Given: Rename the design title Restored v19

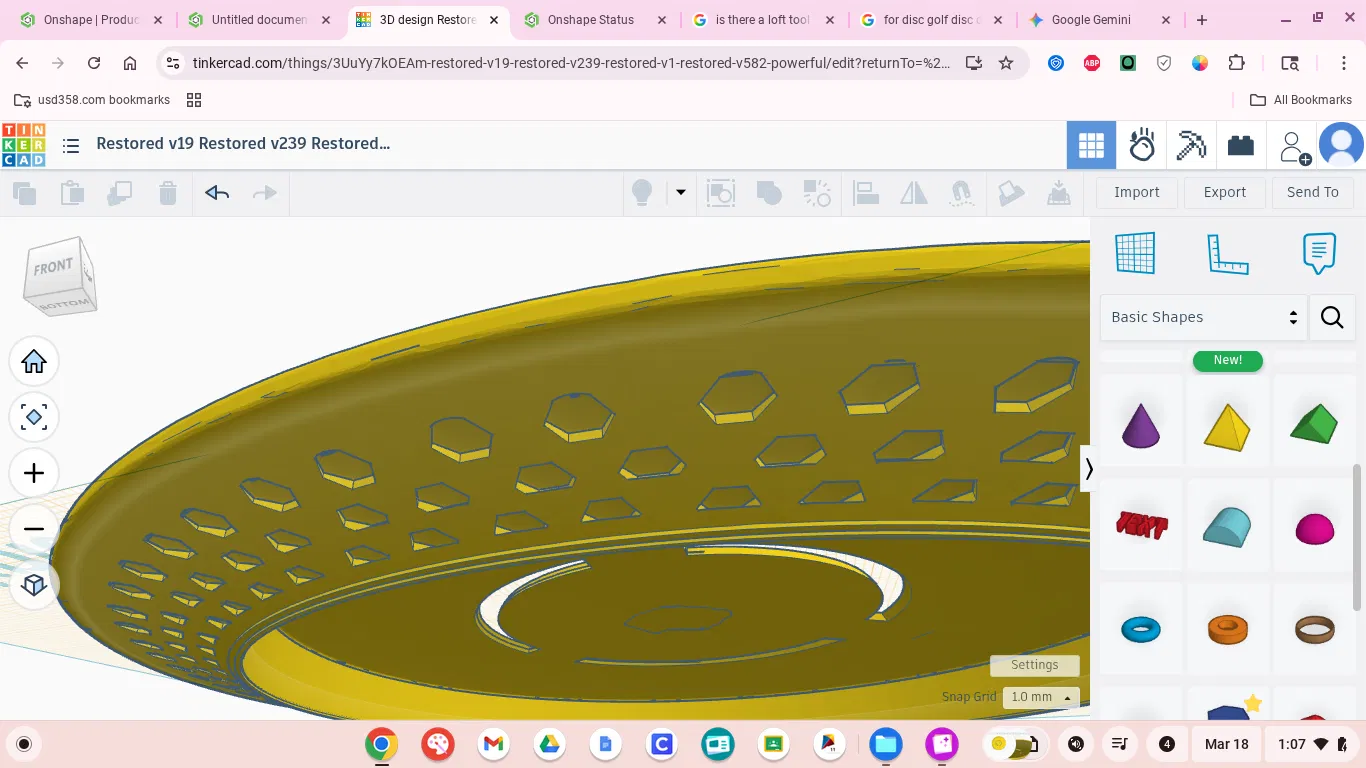Looking at the screenshot, I should (x=243, y=144).
